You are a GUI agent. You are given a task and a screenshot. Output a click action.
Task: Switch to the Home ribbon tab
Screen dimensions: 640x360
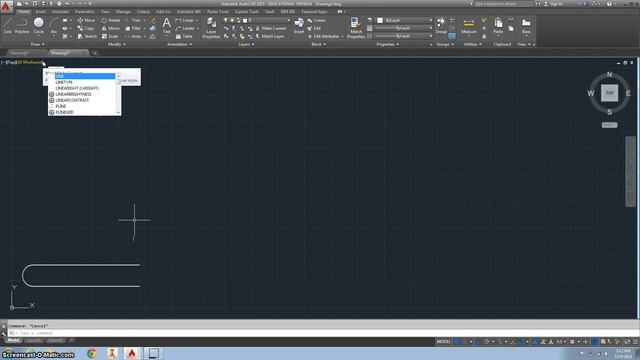24,11
